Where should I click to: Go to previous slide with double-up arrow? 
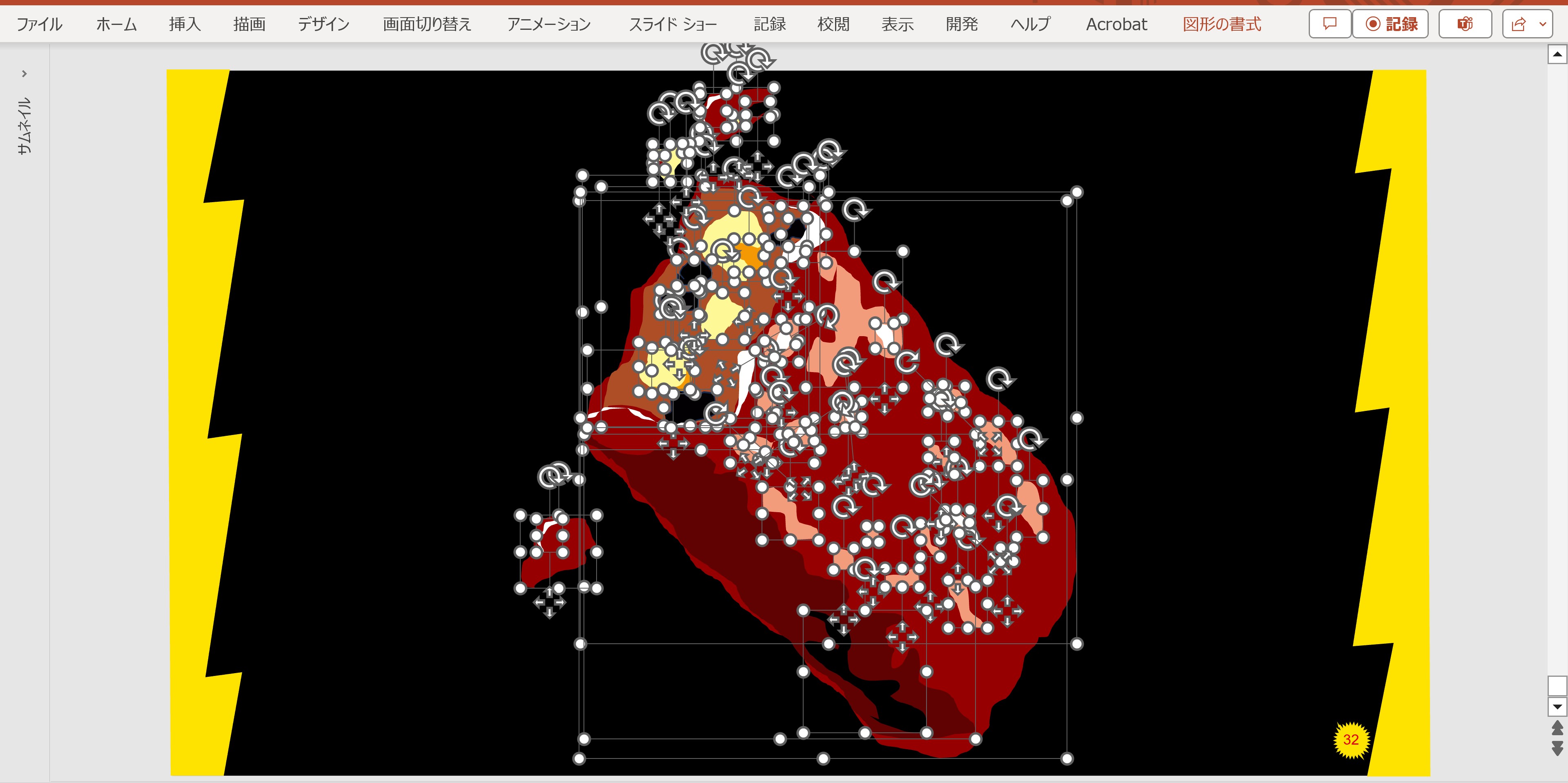point(1557,727)
